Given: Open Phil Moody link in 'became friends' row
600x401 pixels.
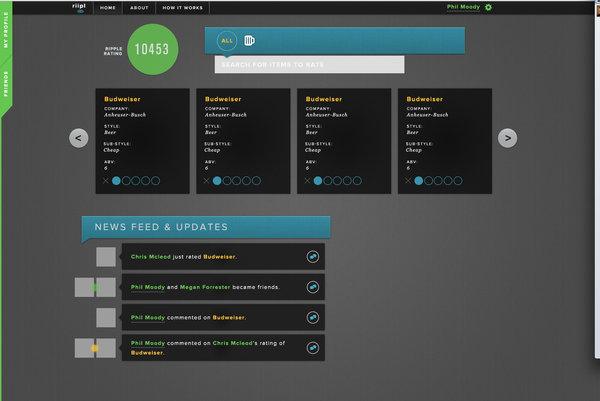Looking at the screenshot, I should pyautogui.click(x=148, y=287).
